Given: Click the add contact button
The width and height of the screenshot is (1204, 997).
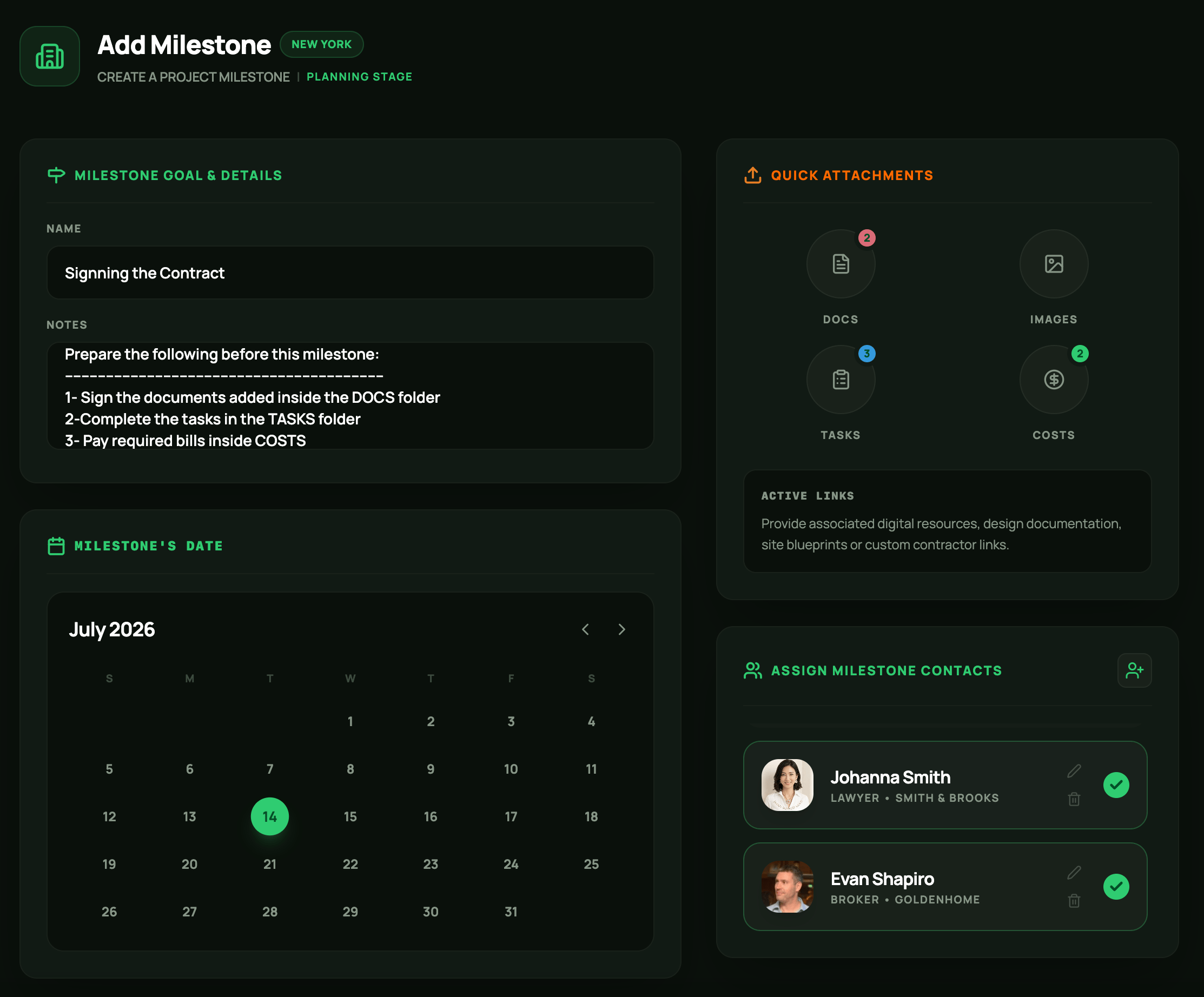Looking at the screenshot, I should pos(1135,670).
